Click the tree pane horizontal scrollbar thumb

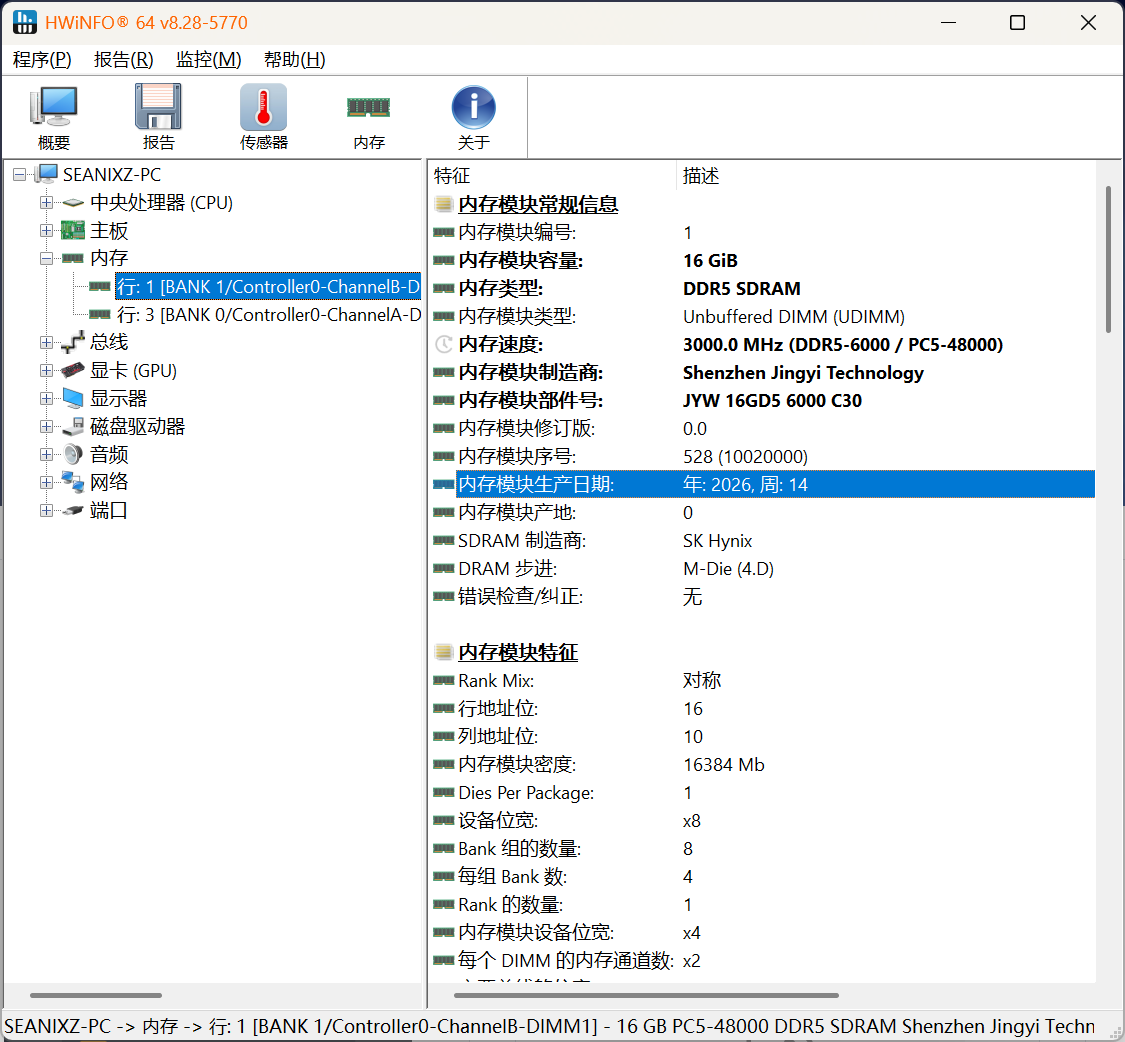tap(96, 995)
